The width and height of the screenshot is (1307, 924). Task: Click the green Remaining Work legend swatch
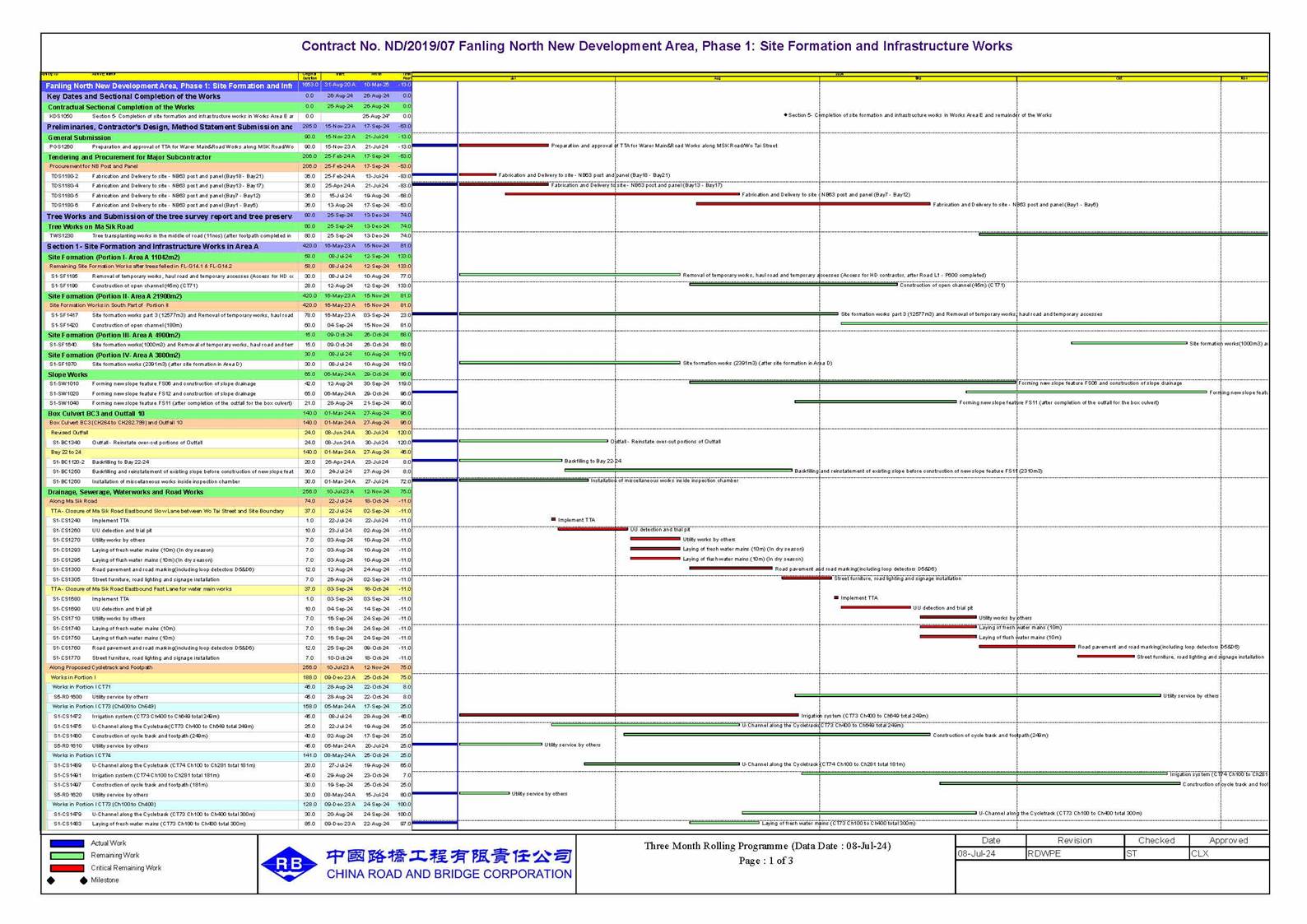pyautogui.click(x=67, y=856)
